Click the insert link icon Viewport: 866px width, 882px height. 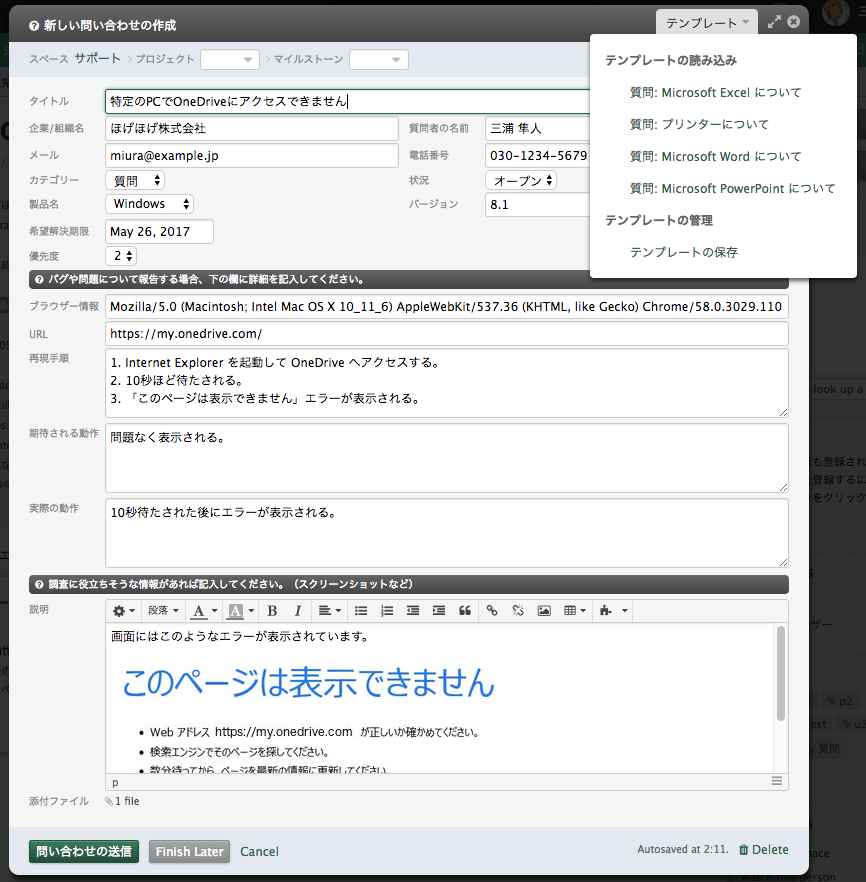coord(492,611)
